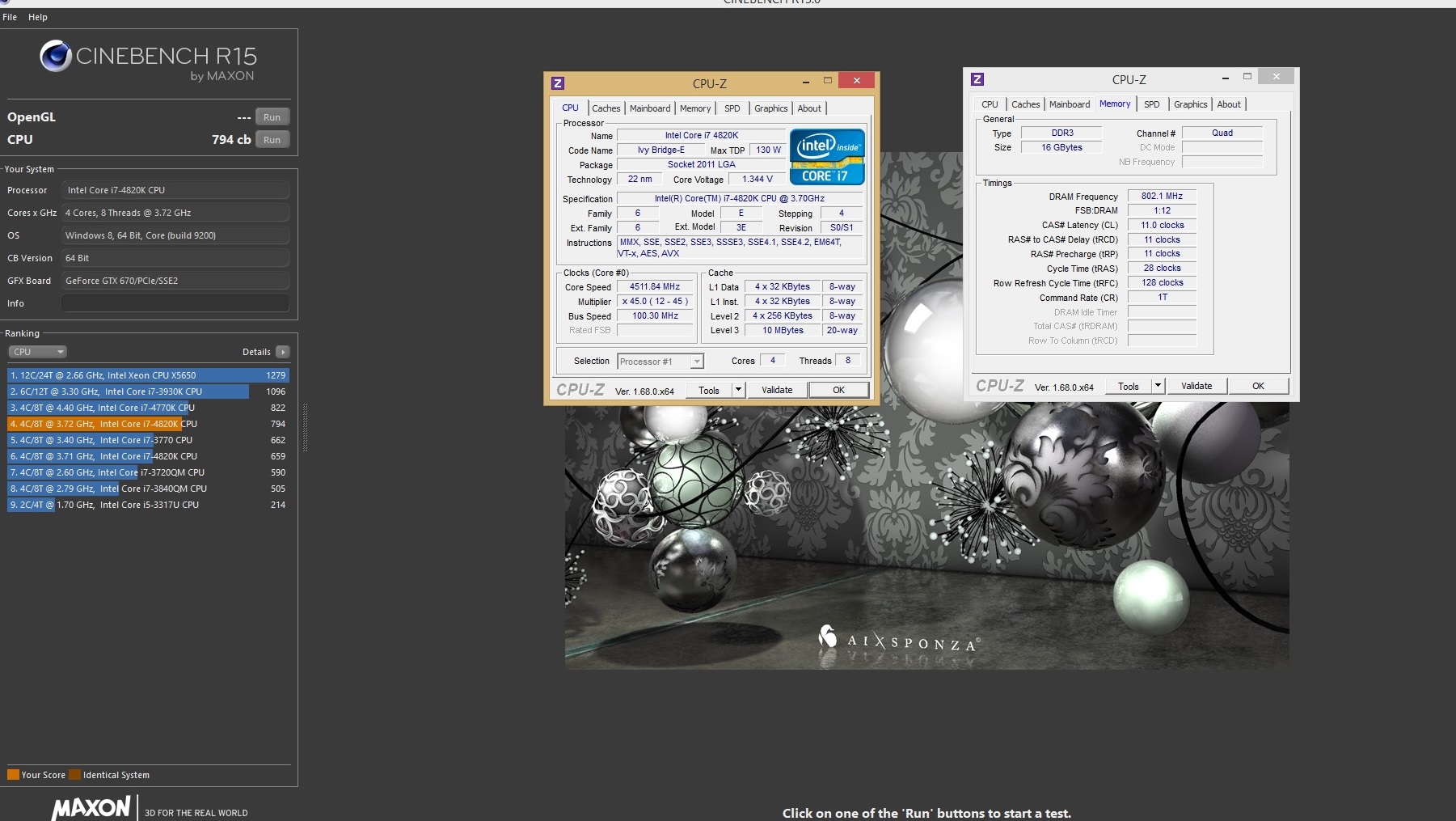Viewport: 1456px width, 821px height.
Task: Click Validate in the CPU-Z Memory window
Action: pos(1196,386)
